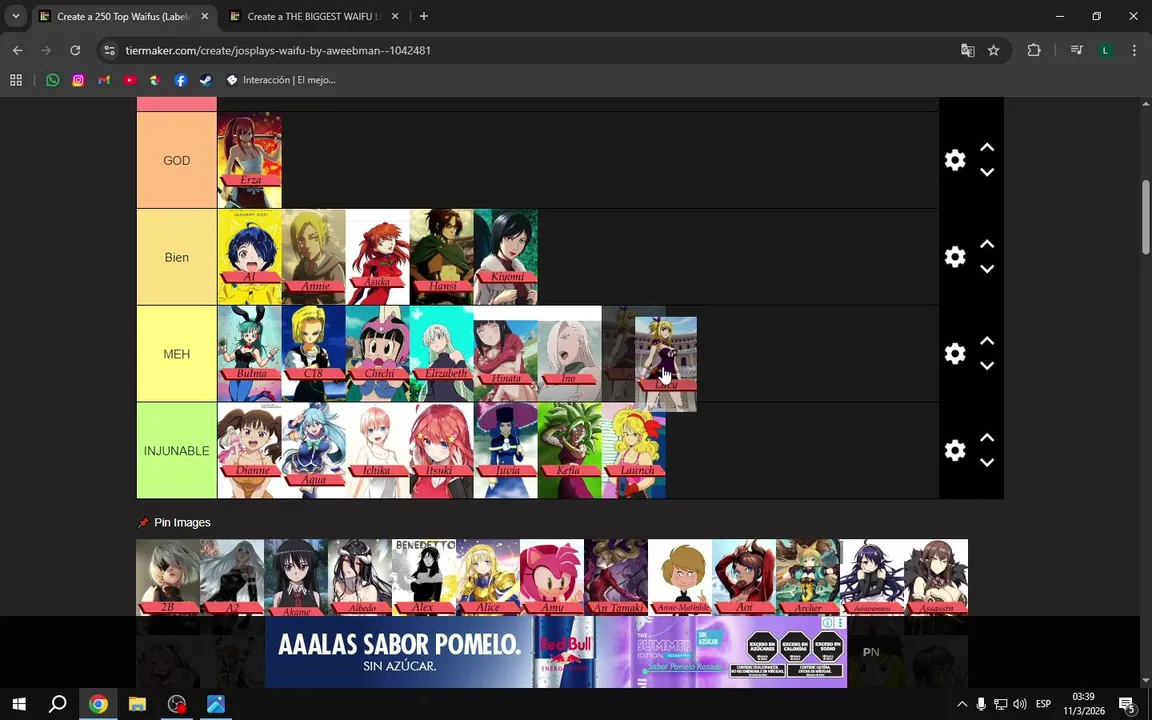Viewport: 1152px width, 720px height.
Task: Select the Bulma image in MEH tier
Action: pos(250,353)
